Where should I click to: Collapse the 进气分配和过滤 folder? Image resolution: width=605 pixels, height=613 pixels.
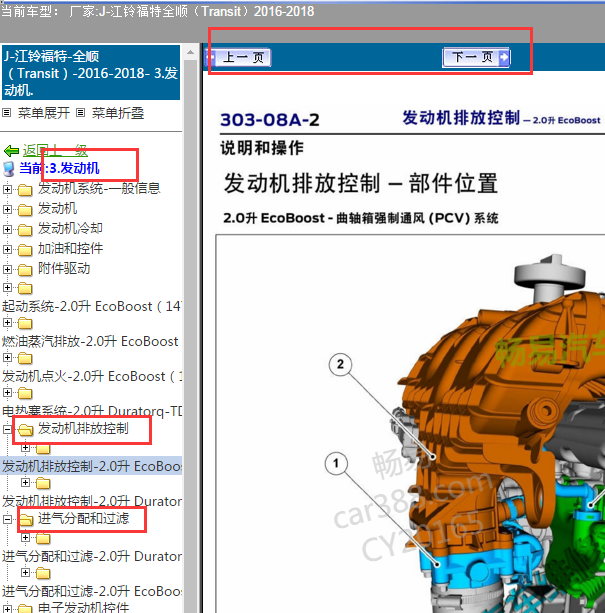pyautogui.click(x=7, y=520)
